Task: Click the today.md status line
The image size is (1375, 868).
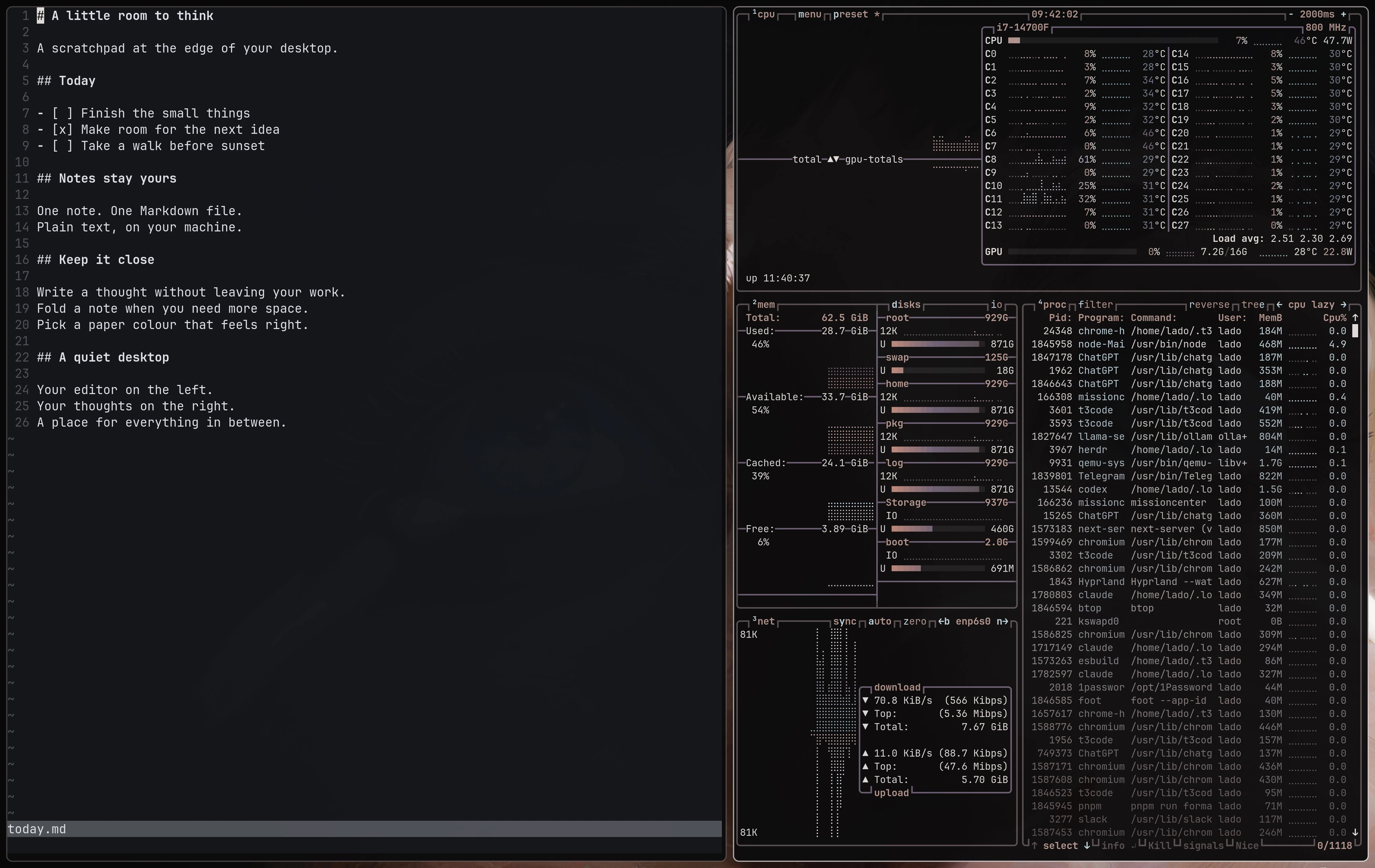Action: click(364, 829)
